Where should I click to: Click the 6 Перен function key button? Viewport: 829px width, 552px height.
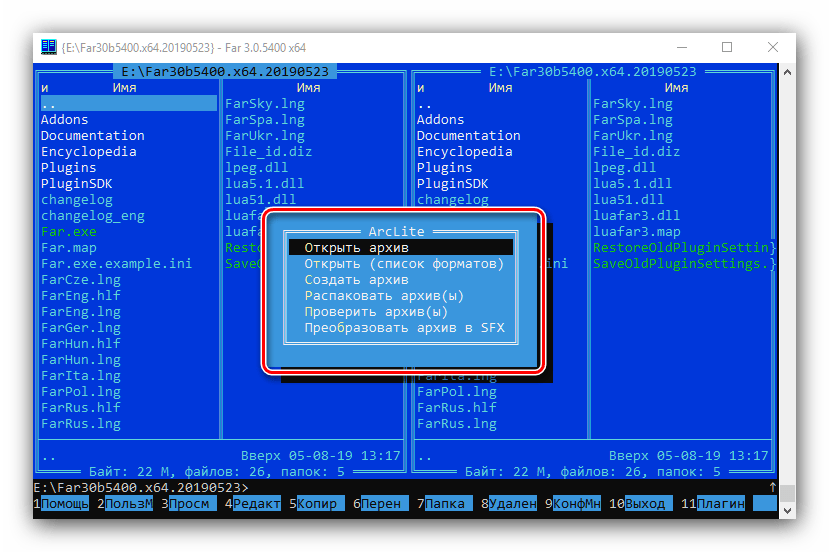point(381,503)
